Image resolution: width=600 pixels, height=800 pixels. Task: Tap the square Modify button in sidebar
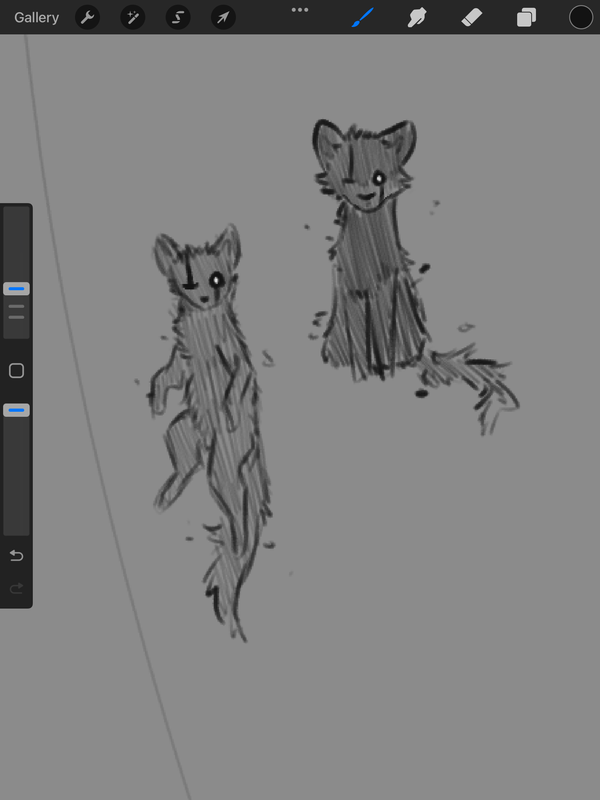(x=16, y=371)
